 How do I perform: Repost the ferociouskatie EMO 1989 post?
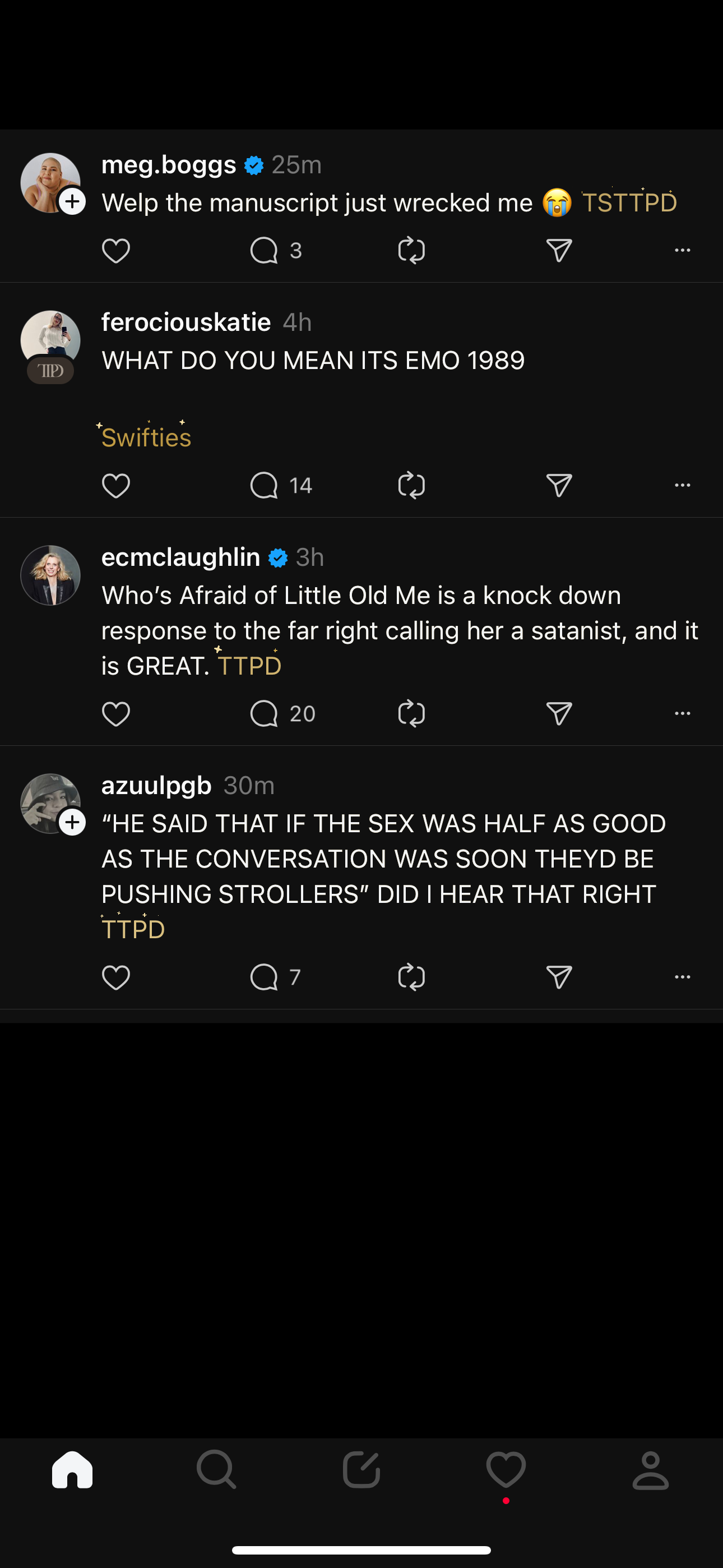tap(411, 486)
